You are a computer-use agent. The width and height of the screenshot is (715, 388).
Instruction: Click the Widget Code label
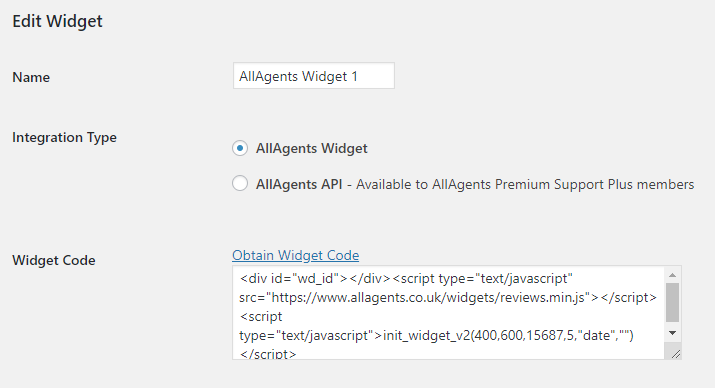(54, 260)
